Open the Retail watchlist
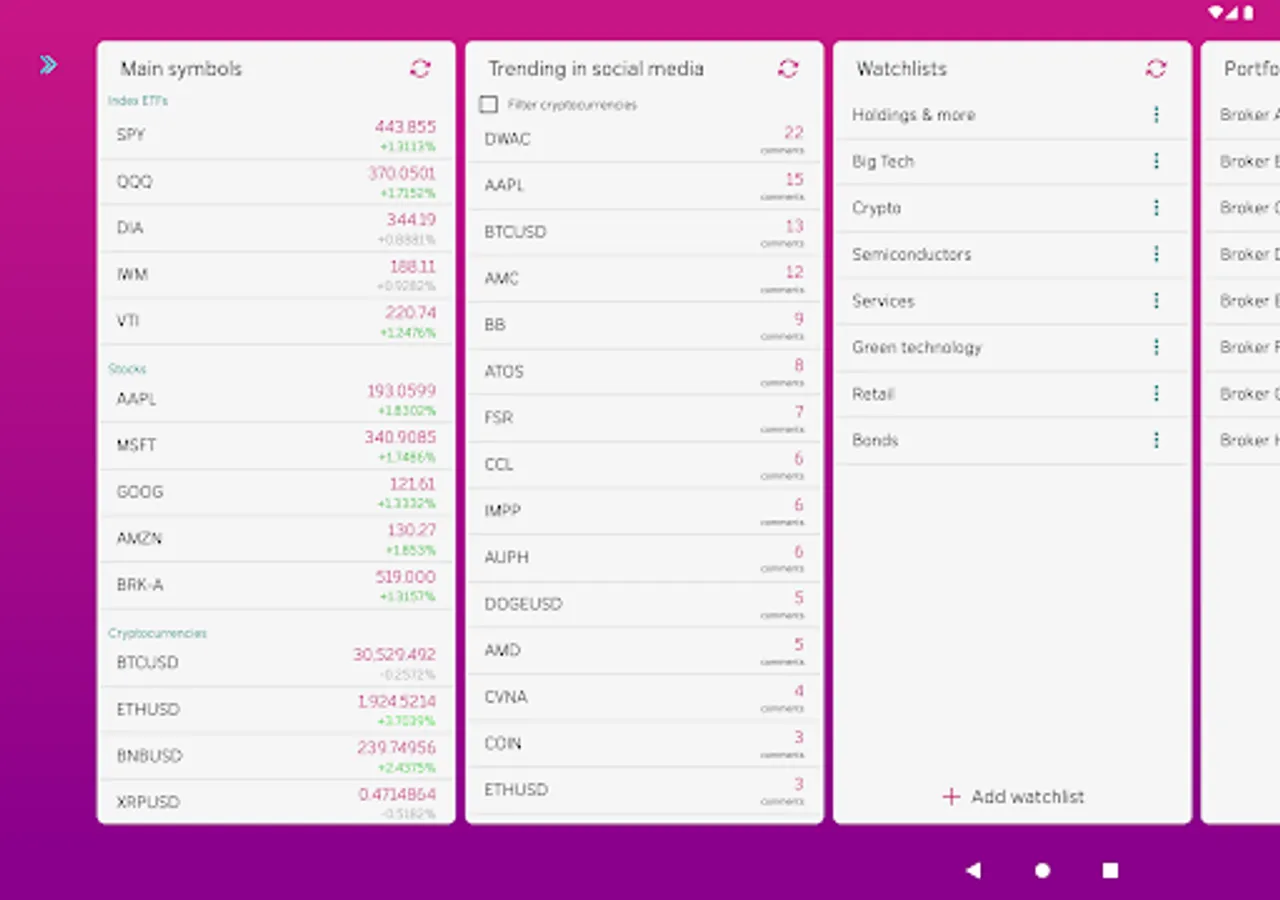 tap(1012, 394)
